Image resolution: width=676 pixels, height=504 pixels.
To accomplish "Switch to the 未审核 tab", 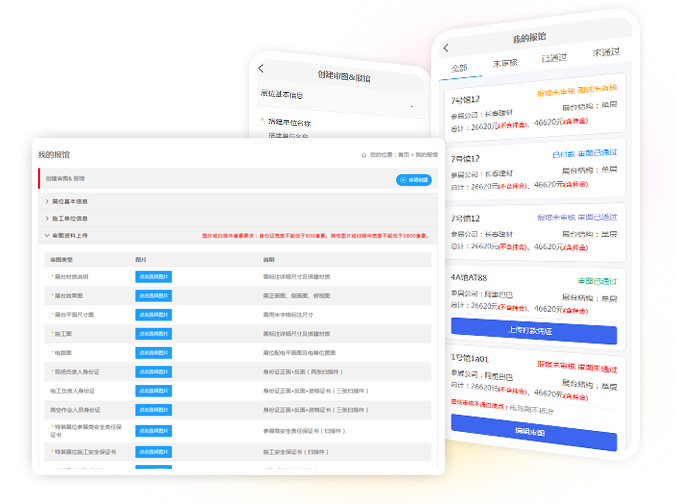I will [x=506, y=63].
